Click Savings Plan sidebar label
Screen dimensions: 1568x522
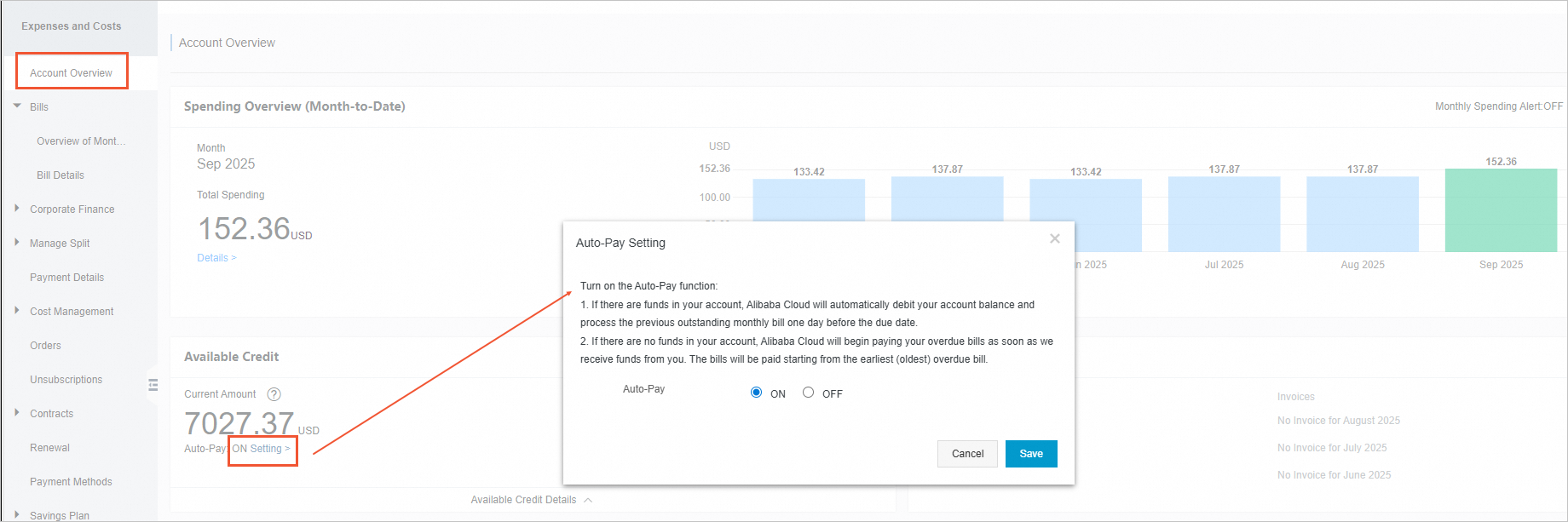60,515
